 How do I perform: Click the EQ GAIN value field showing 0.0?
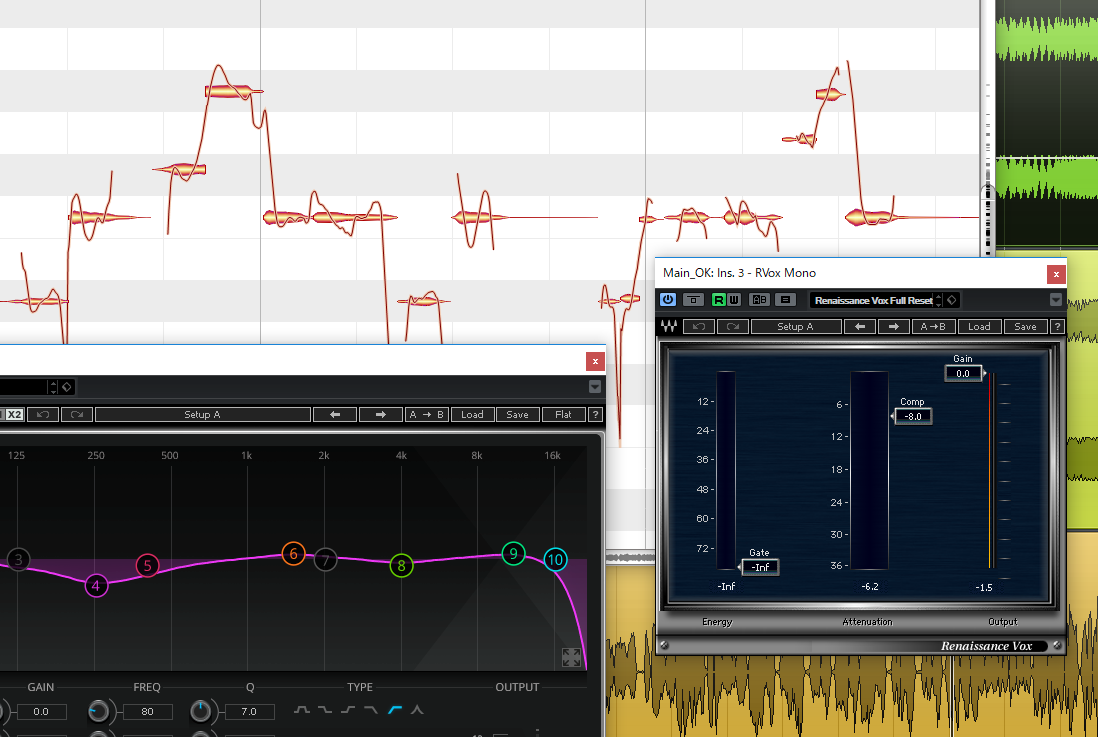pos(41,712)
